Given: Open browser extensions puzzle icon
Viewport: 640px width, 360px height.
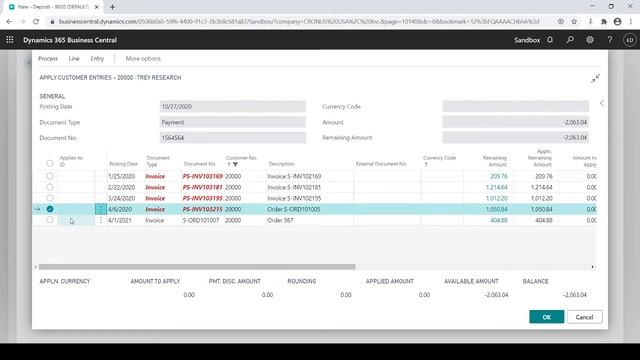Looking at the screenshot, I should click(604, 22).
